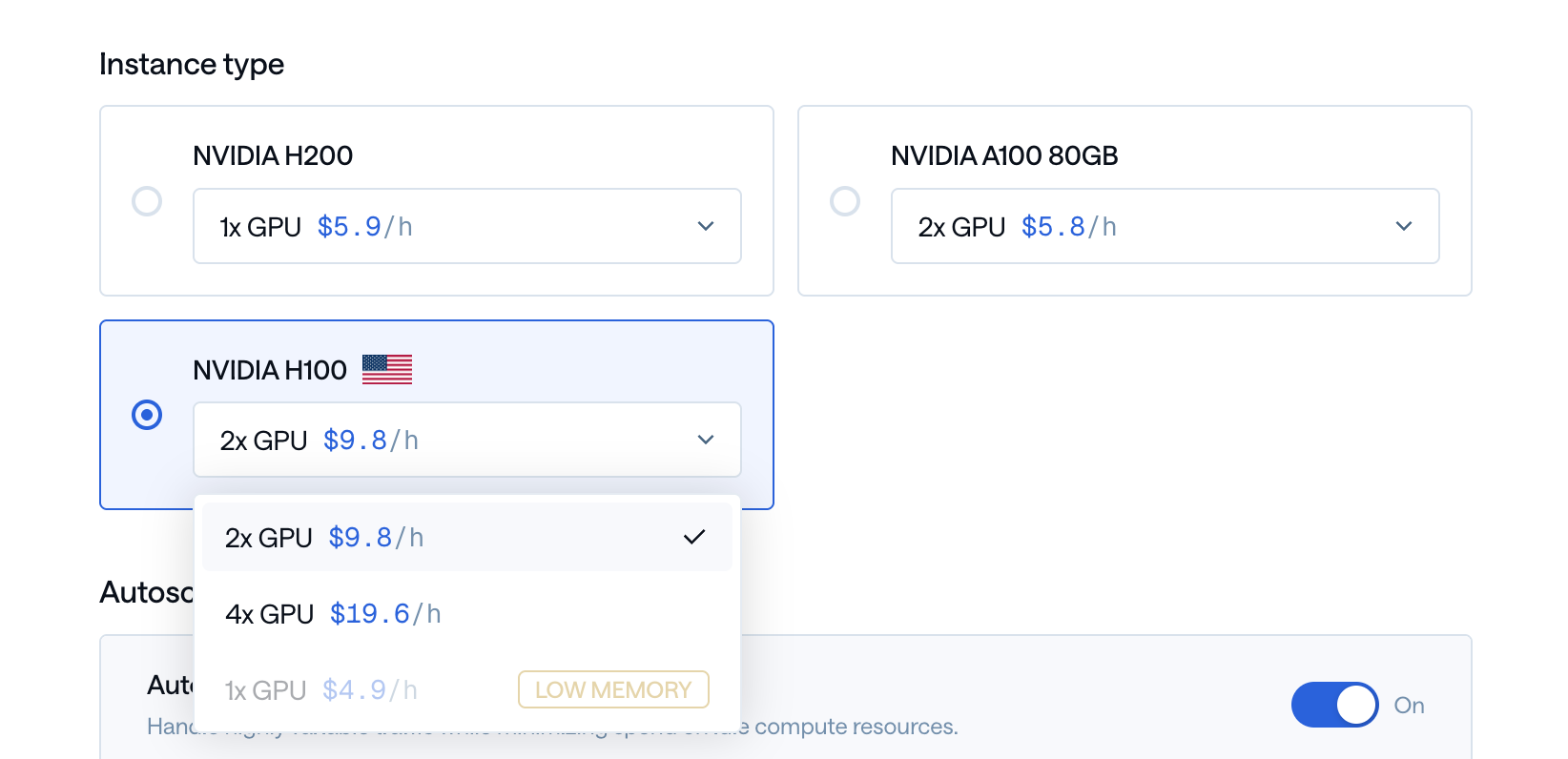Click the US flag icon beside NVIDIA H100
Screen dimensions: 1568x759
pyautogui.click(x=387, y=369)
